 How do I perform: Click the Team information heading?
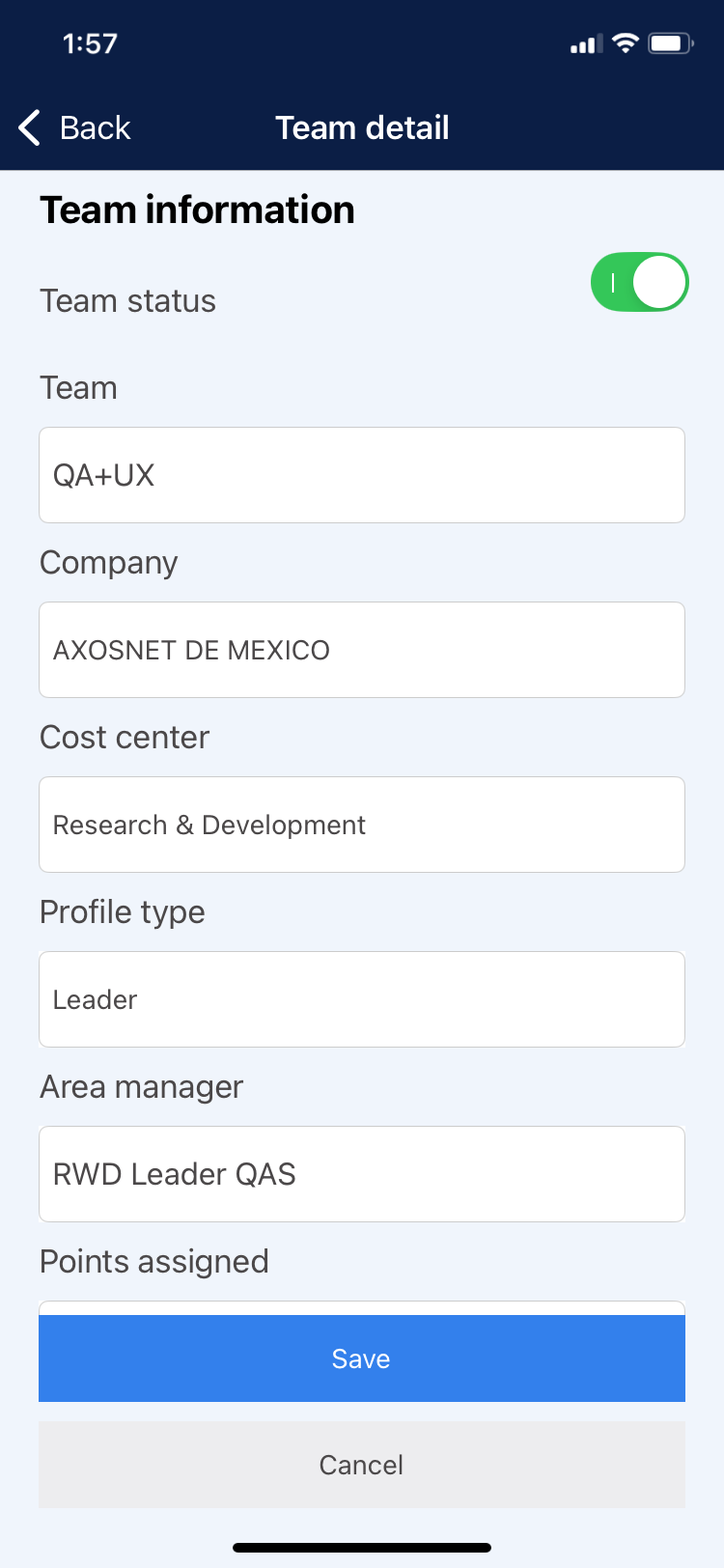tap(197, 210)
